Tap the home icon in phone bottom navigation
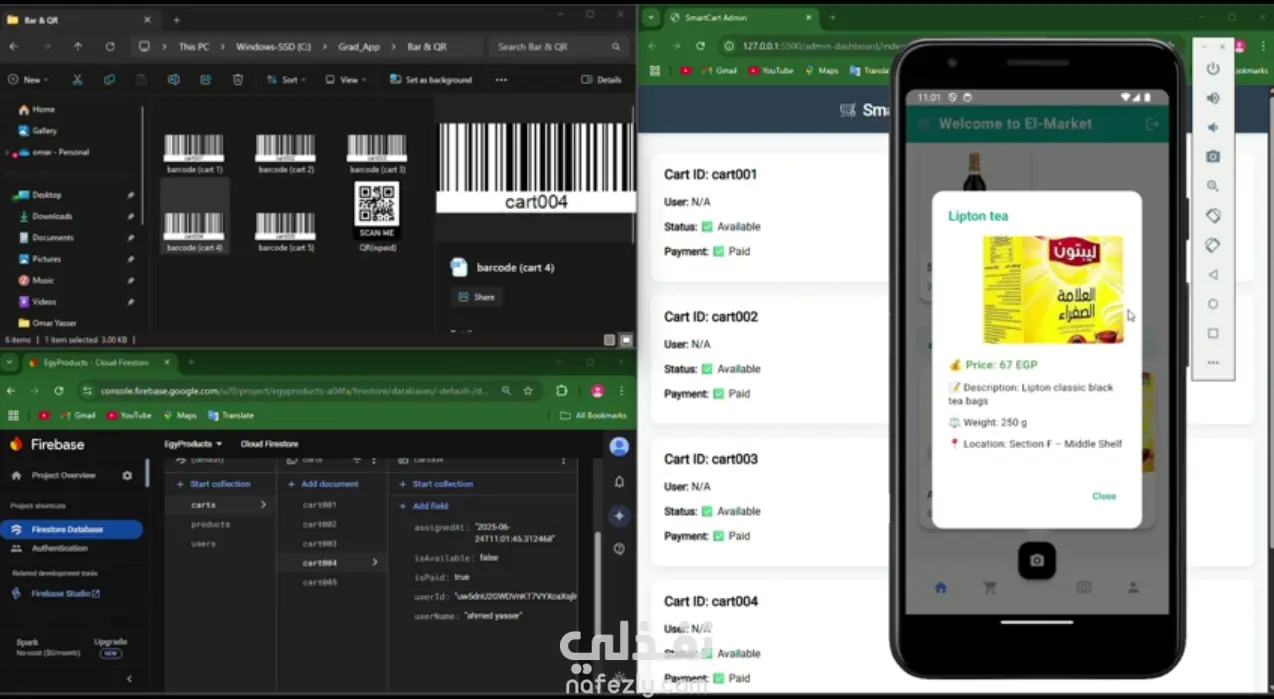This screenshot has width=1274, height=699. [940, 588]
